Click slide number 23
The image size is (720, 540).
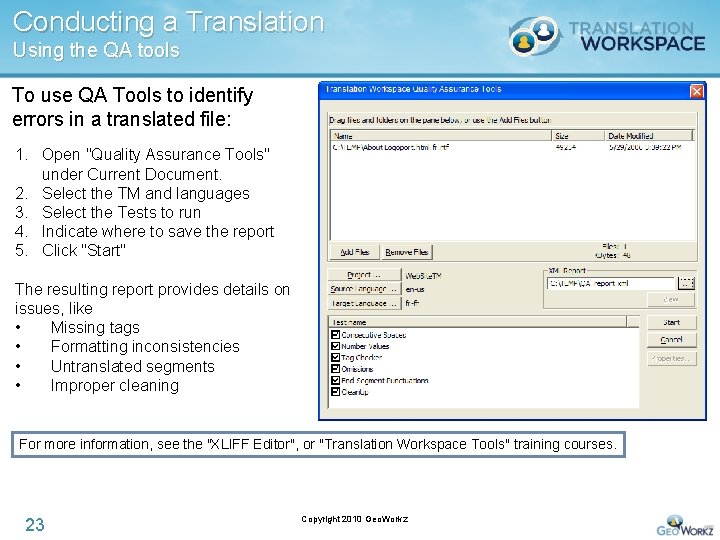pyautogui.click(x=35, y=524)
